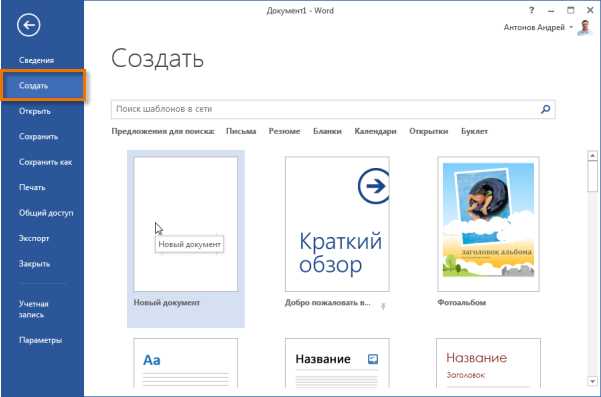This screenshot has height=397, width=601.
Task: Select Создать in the sidebar
Action: pos(43,85)
